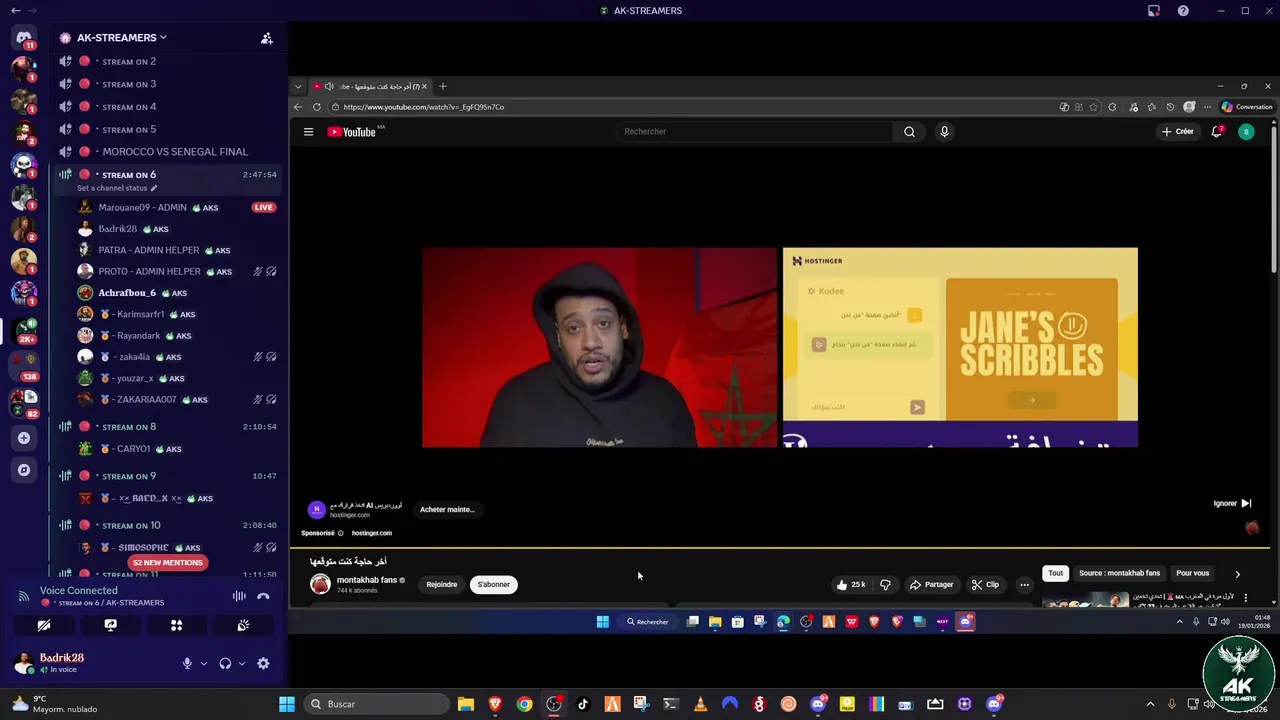Open Discover servers compass icon
The height and width of the screenshot is (720, 1280).
click(24, 469)
